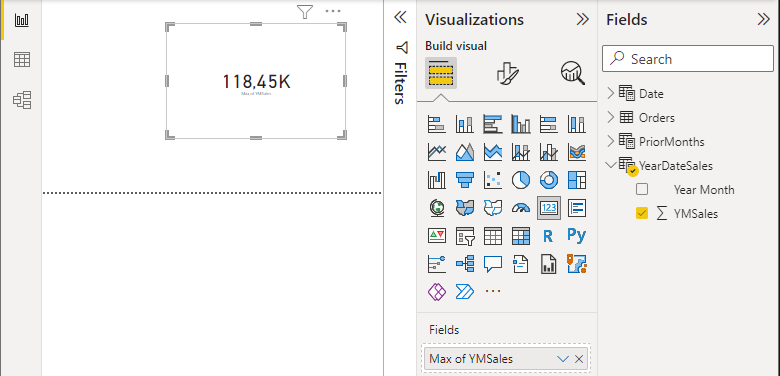Check the Year Month field checkbox
Screen dimensions: 780x376
tap(642, 189)
